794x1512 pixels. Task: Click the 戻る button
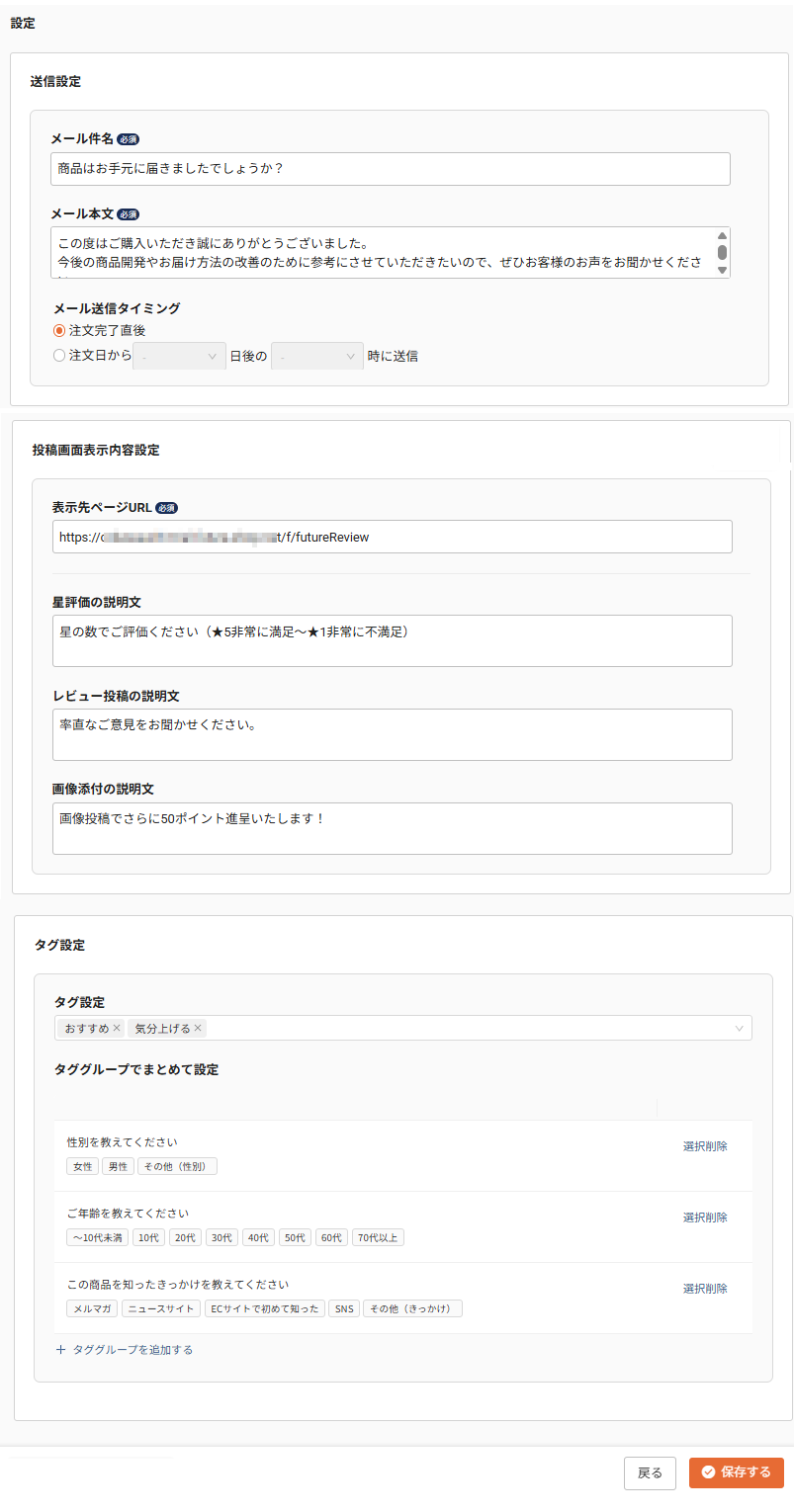(x=650, y=1472)
